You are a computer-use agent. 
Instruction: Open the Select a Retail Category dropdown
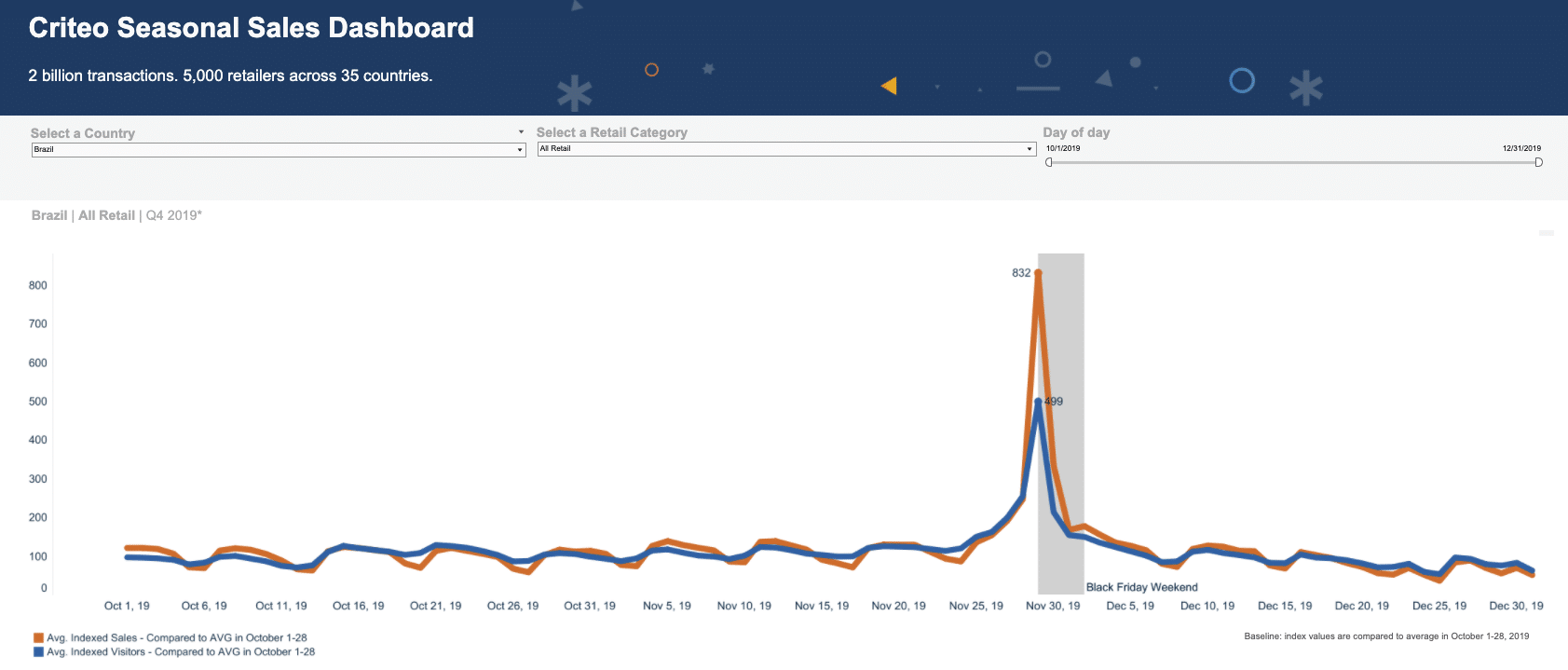[x=786, y=148]
